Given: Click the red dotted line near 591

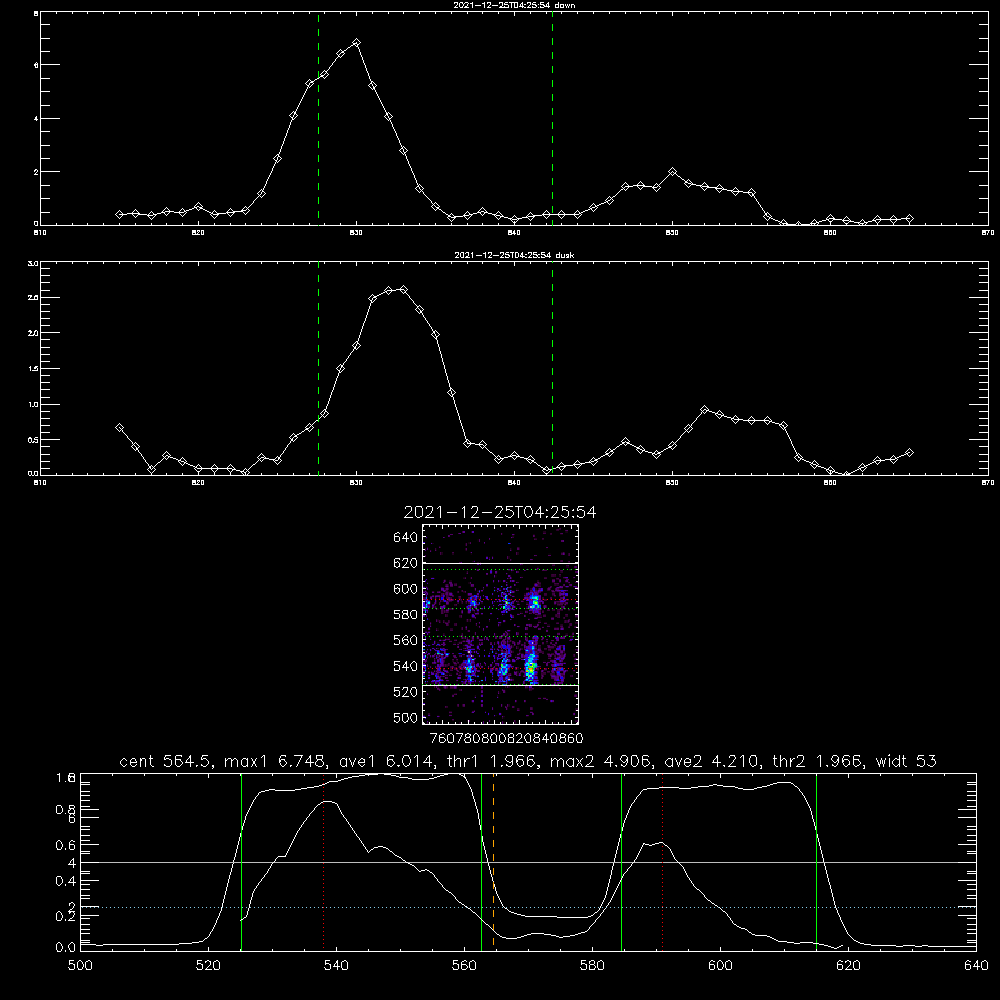Looking at the screenshot, I should [x=663, y=862].
